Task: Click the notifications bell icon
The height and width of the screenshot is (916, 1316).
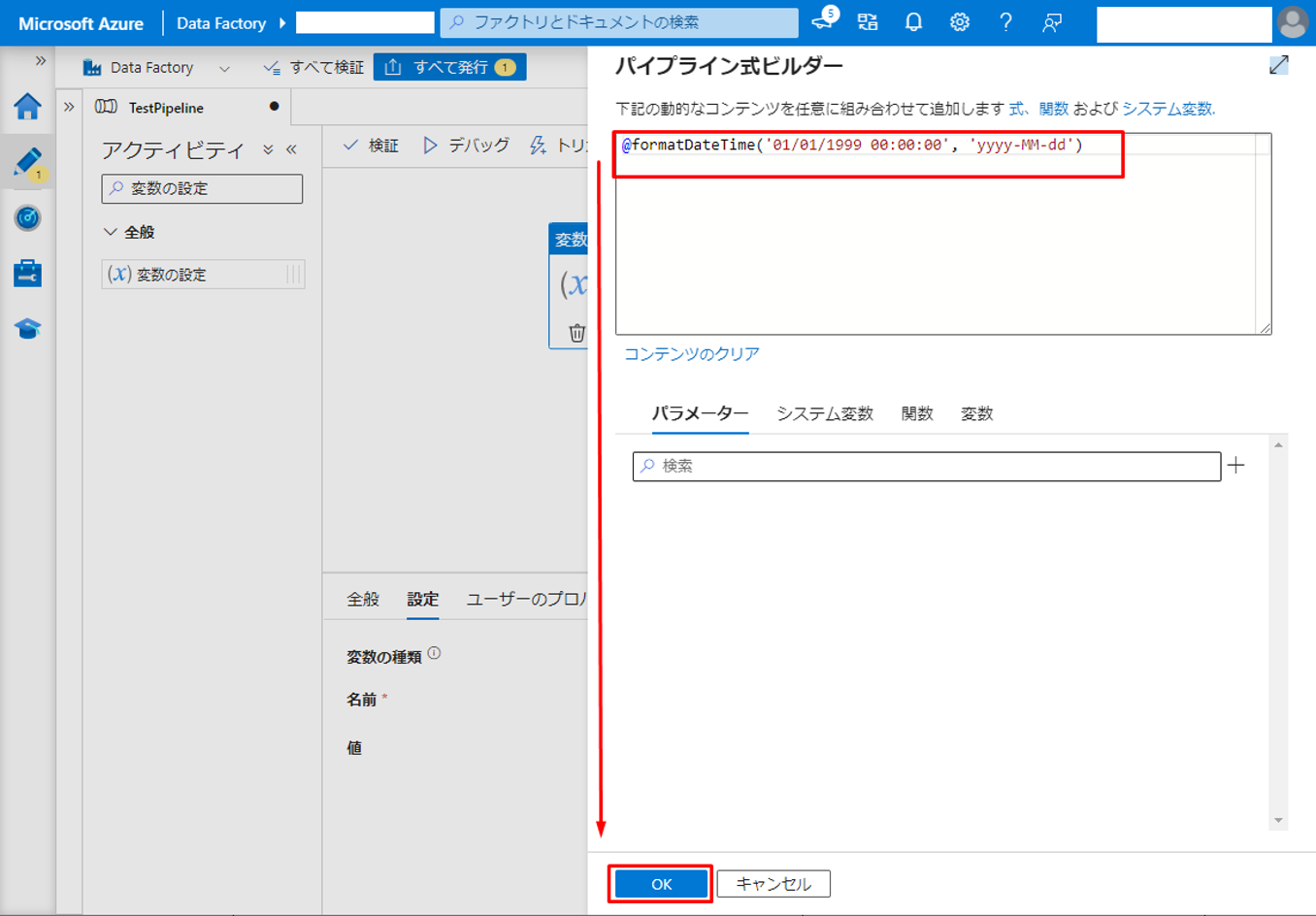Action: pyautogui.click(x=913, y=22)
